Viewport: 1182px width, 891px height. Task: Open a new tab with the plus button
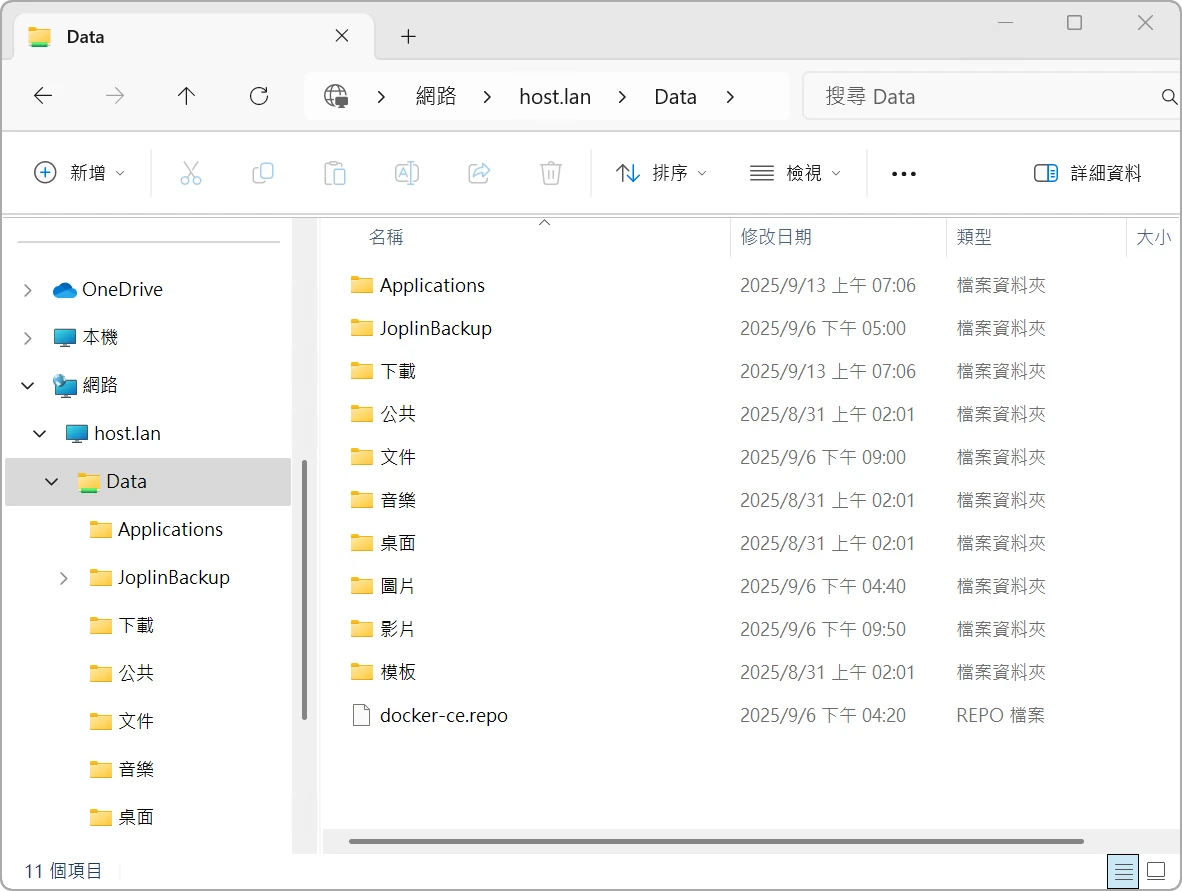[x=407, y=36]
